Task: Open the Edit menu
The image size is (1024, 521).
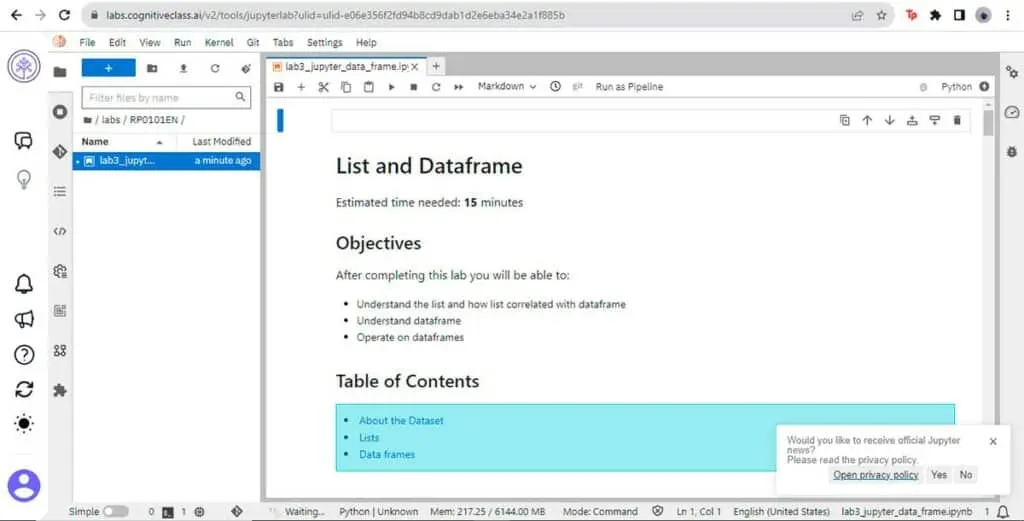Action: coord(118,42)
